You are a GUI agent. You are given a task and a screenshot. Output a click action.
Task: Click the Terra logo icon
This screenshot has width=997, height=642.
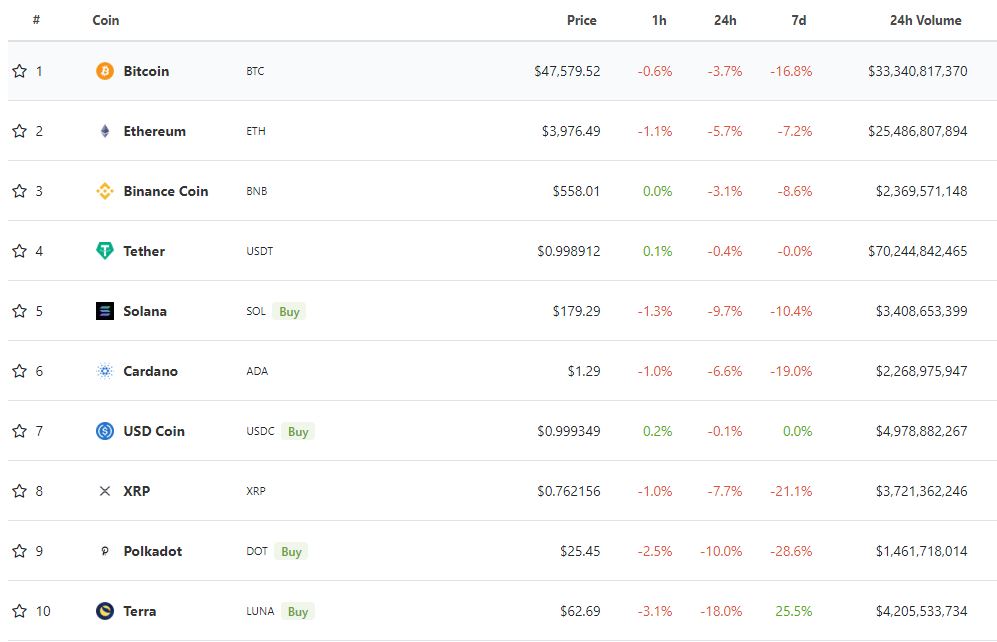tap(105, 611)
